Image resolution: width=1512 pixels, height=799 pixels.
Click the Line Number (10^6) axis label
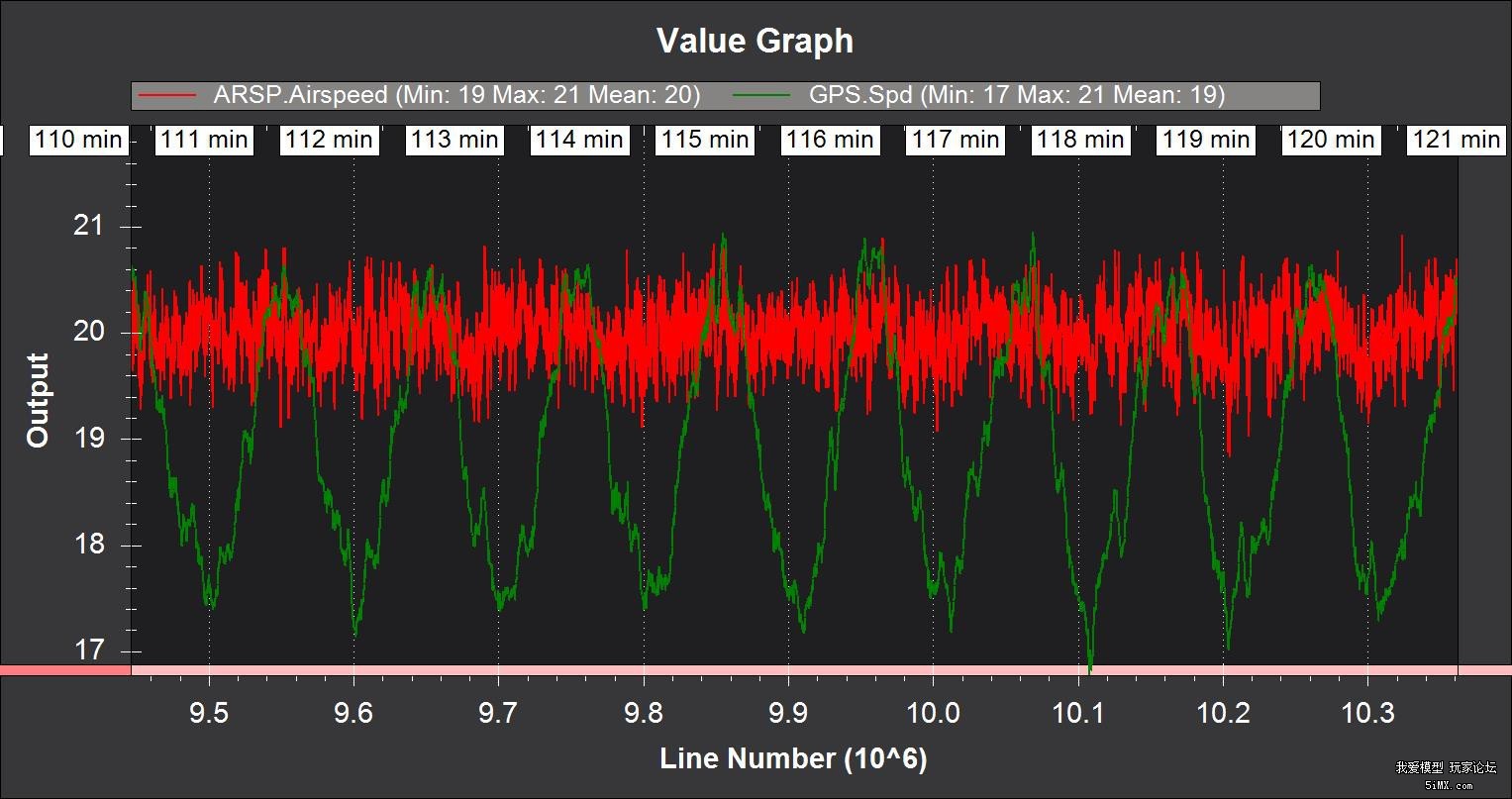[x=793, y=759]
